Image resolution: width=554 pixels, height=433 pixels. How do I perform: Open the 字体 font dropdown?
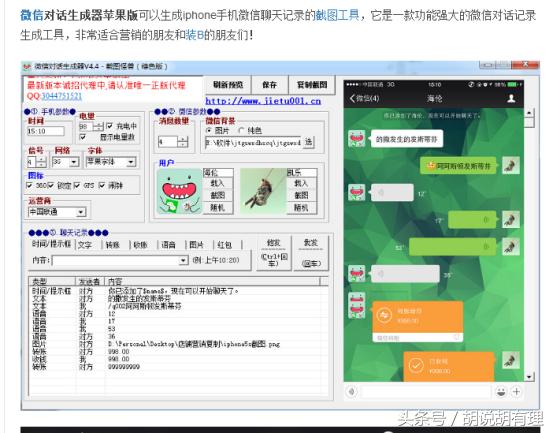[111, 162]
